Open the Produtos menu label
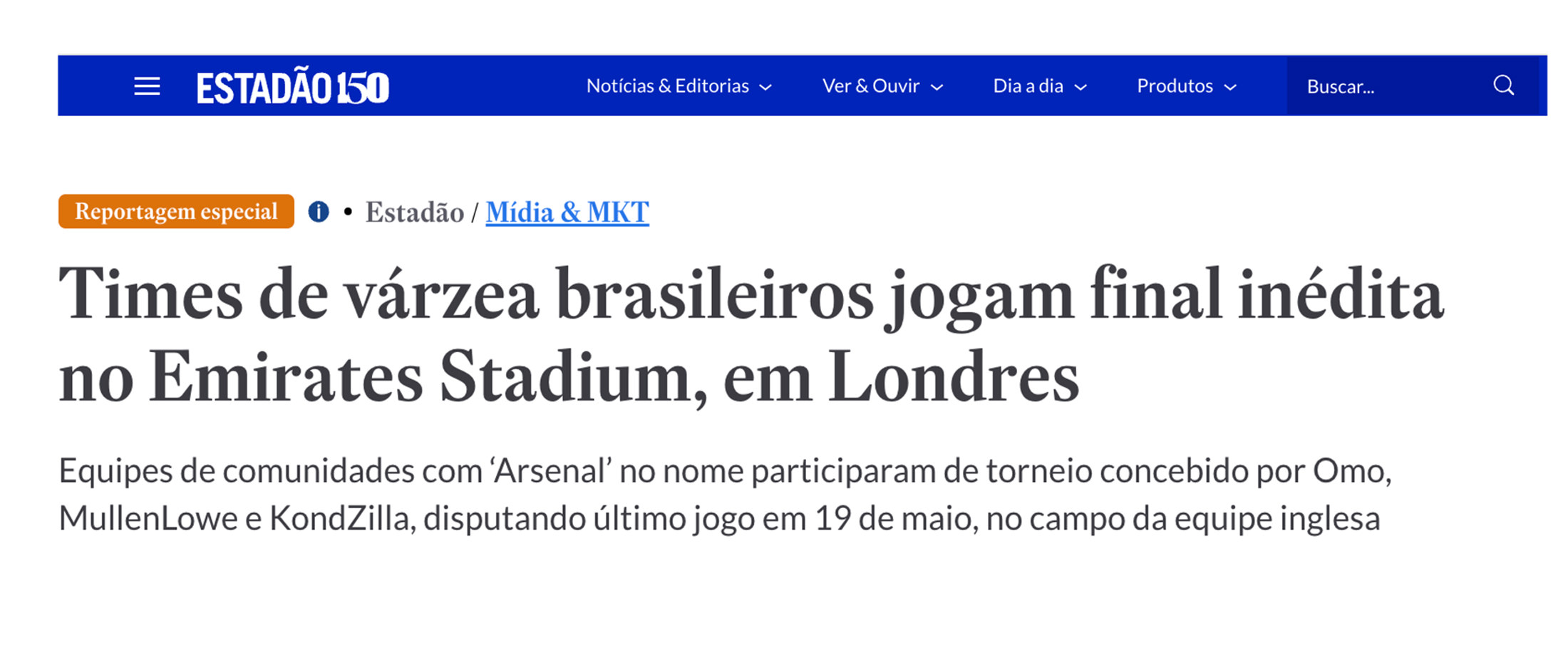Image resolution: width=1568 pixels, height=650 pixels. click(1175, 86)
